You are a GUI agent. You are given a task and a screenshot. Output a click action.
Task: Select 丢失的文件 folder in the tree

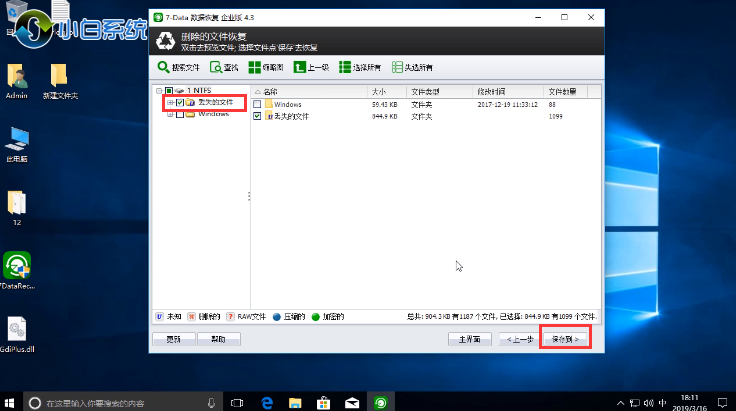point(215,102)
